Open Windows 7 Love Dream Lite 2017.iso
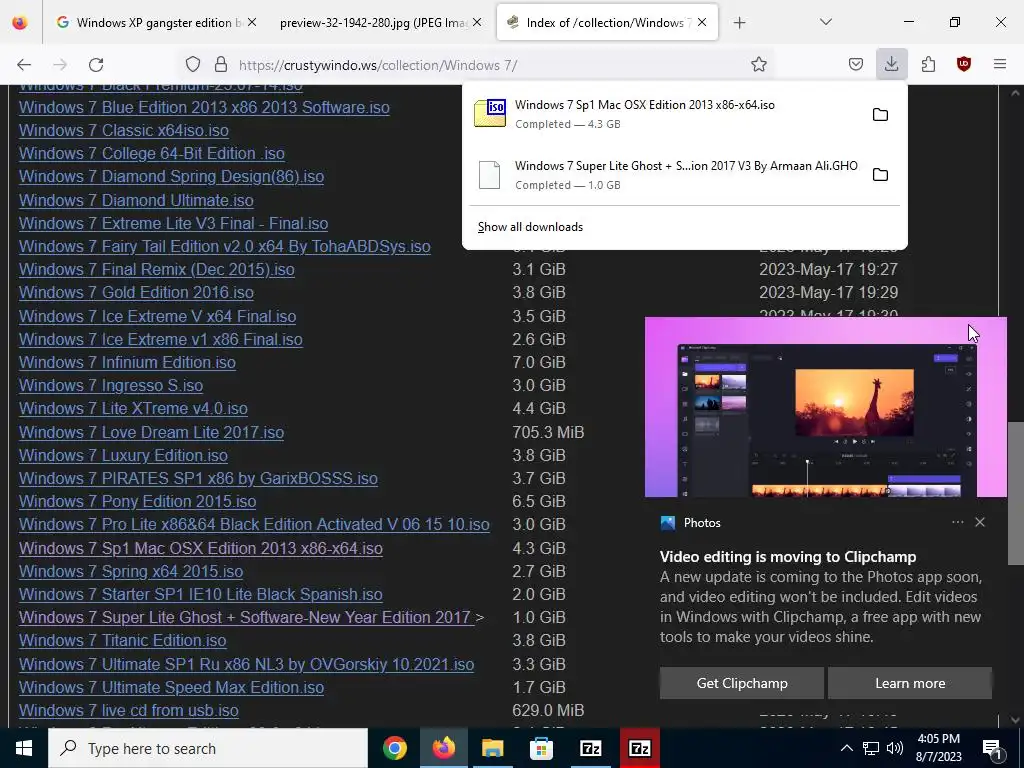Screen dimensions: 1024x768 [152, 432]
